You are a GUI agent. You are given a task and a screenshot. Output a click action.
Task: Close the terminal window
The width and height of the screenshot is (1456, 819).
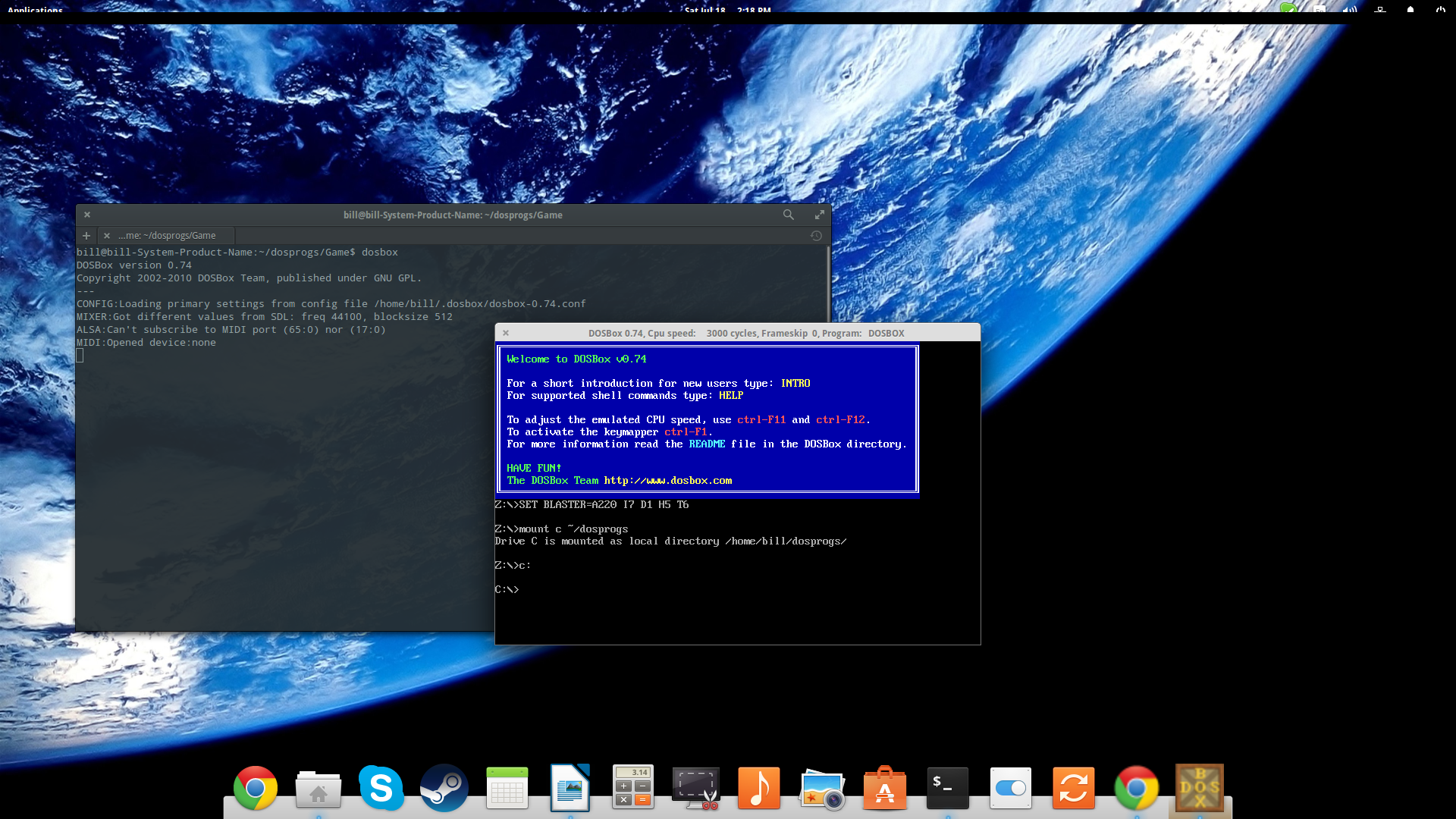coord(87,215)
